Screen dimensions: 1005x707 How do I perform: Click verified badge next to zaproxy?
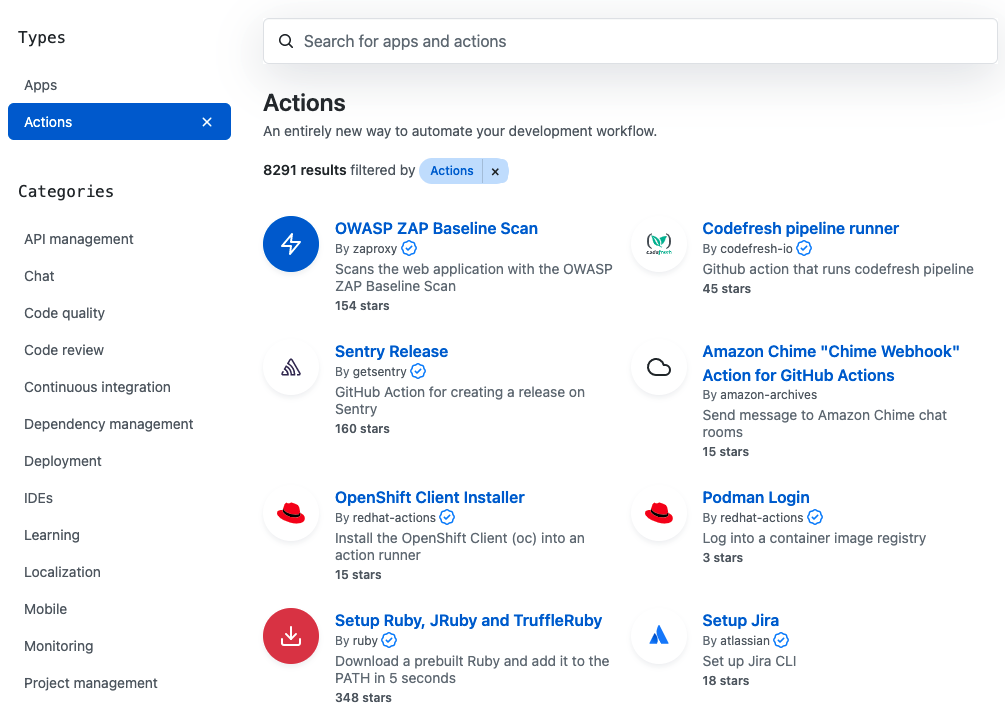(409, 248)
